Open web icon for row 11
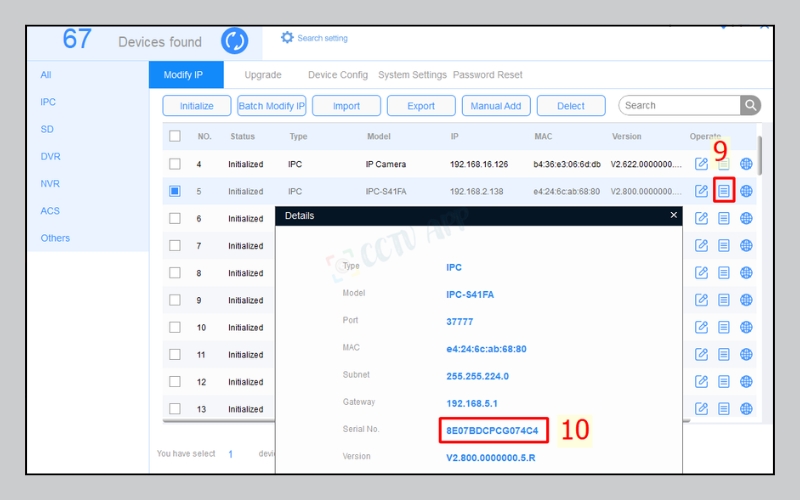The height and width of the screenshot is (500, 800). [x=746, y=354]
